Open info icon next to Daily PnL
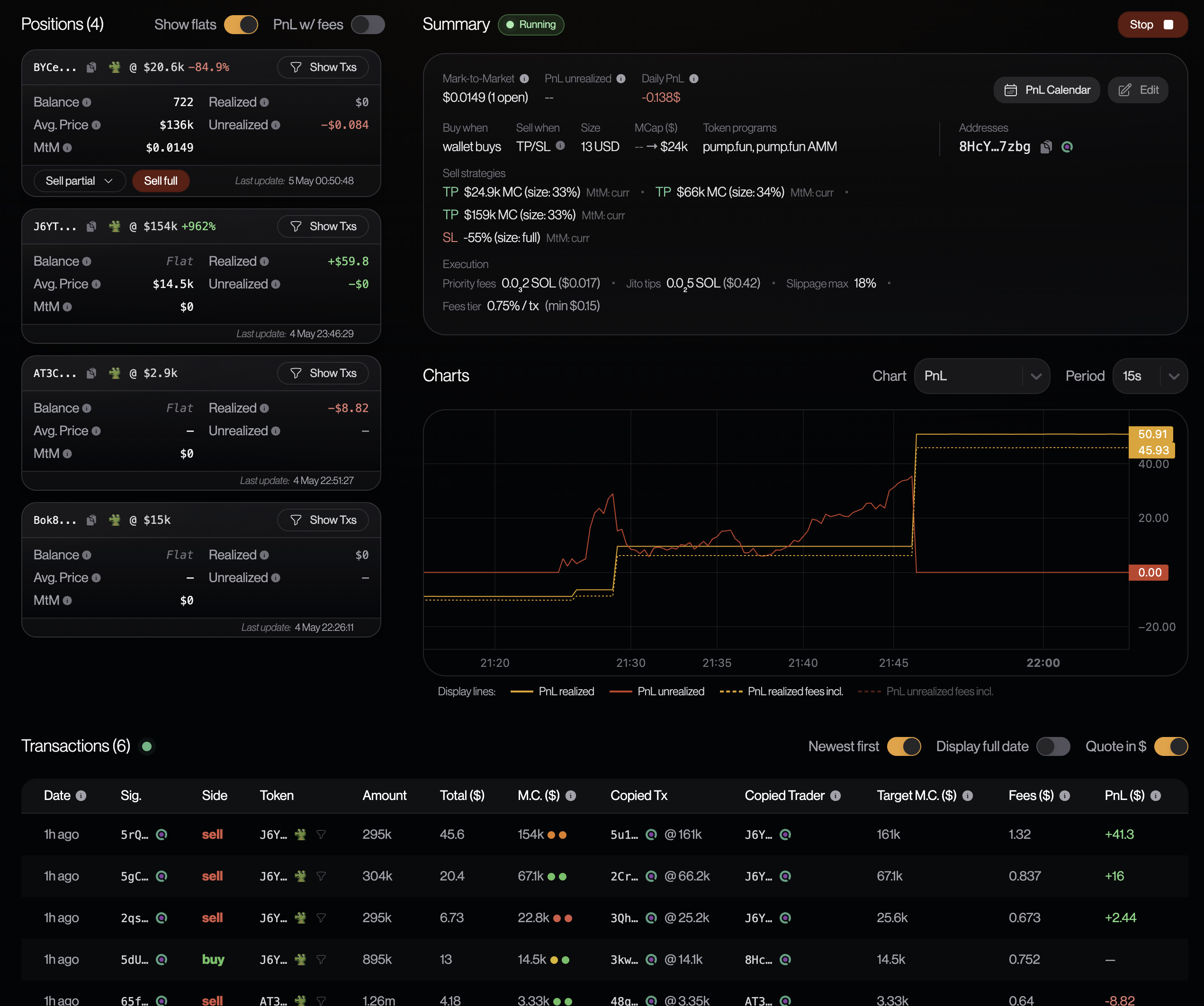The height and width of the screenshot is (1006, 1204). tap(694, 79)
